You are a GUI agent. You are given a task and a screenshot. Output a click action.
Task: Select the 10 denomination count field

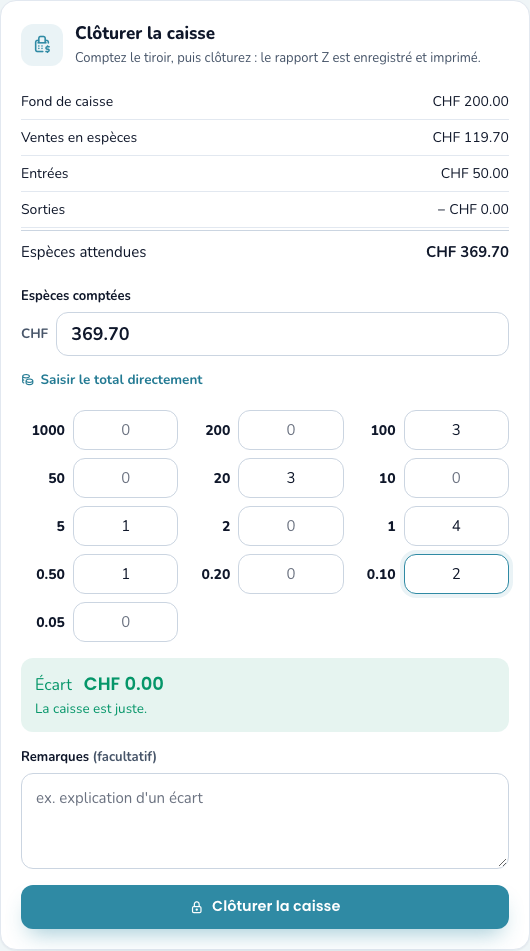457,478
